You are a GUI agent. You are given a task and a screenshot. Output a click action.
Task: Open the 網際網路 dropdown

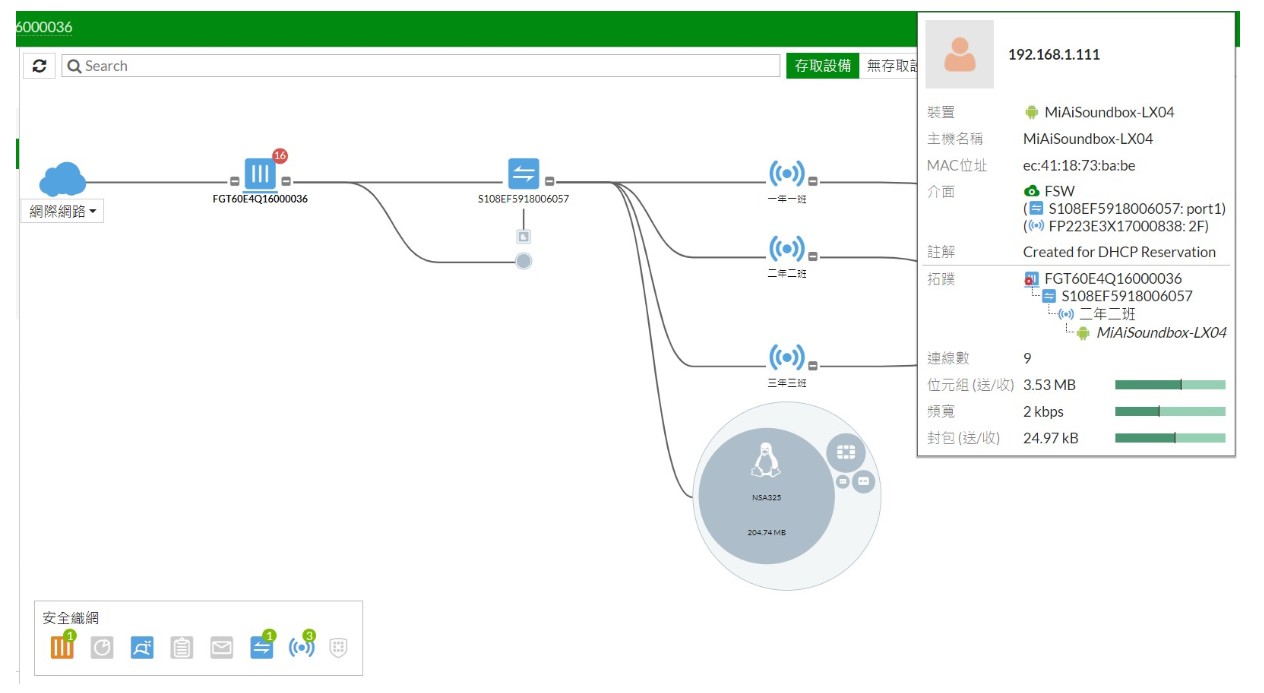click(x=62, y=211)
